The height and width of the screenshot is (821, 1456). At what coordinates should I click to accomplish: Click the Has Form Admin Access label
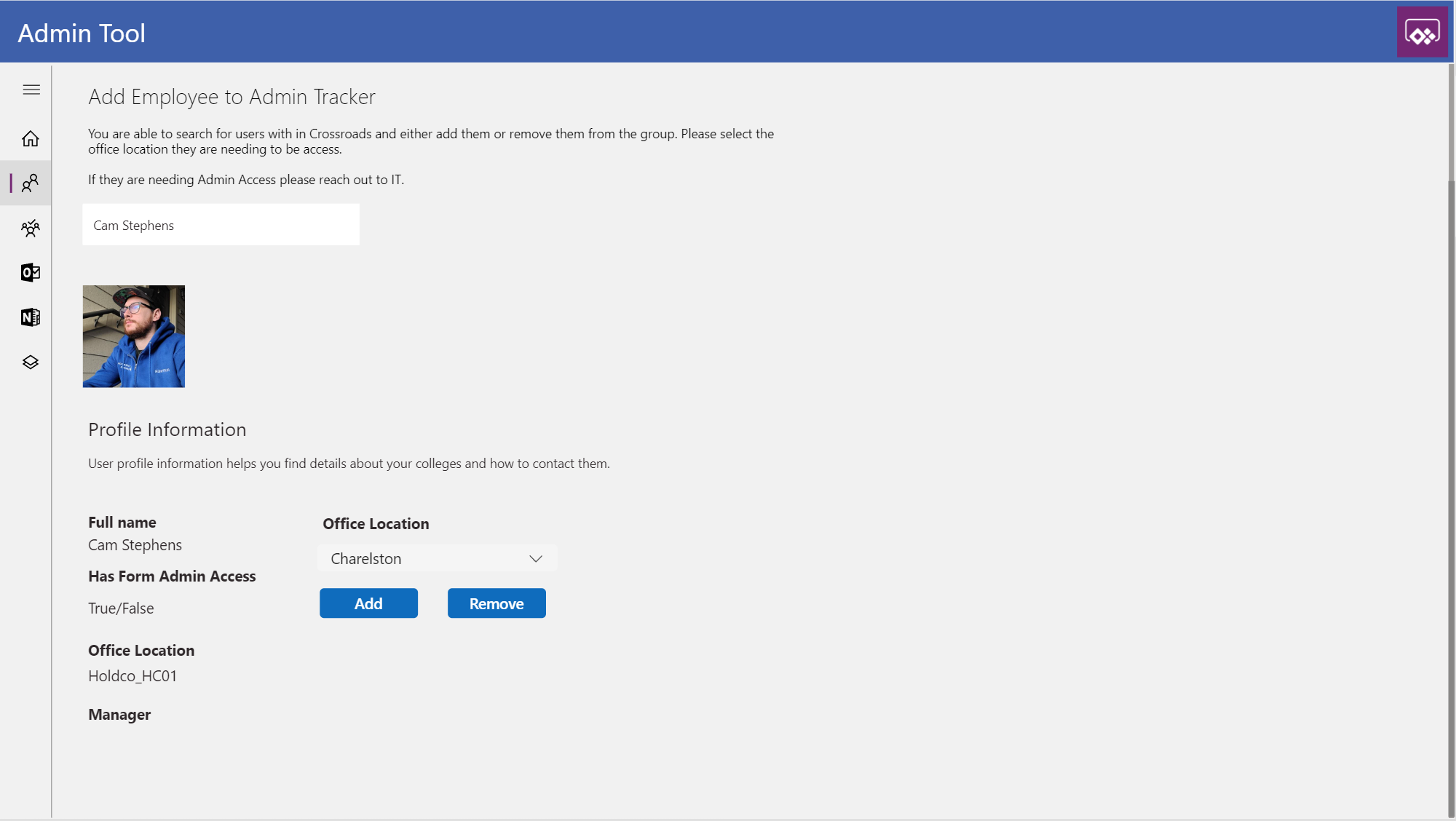click(172, 576)
